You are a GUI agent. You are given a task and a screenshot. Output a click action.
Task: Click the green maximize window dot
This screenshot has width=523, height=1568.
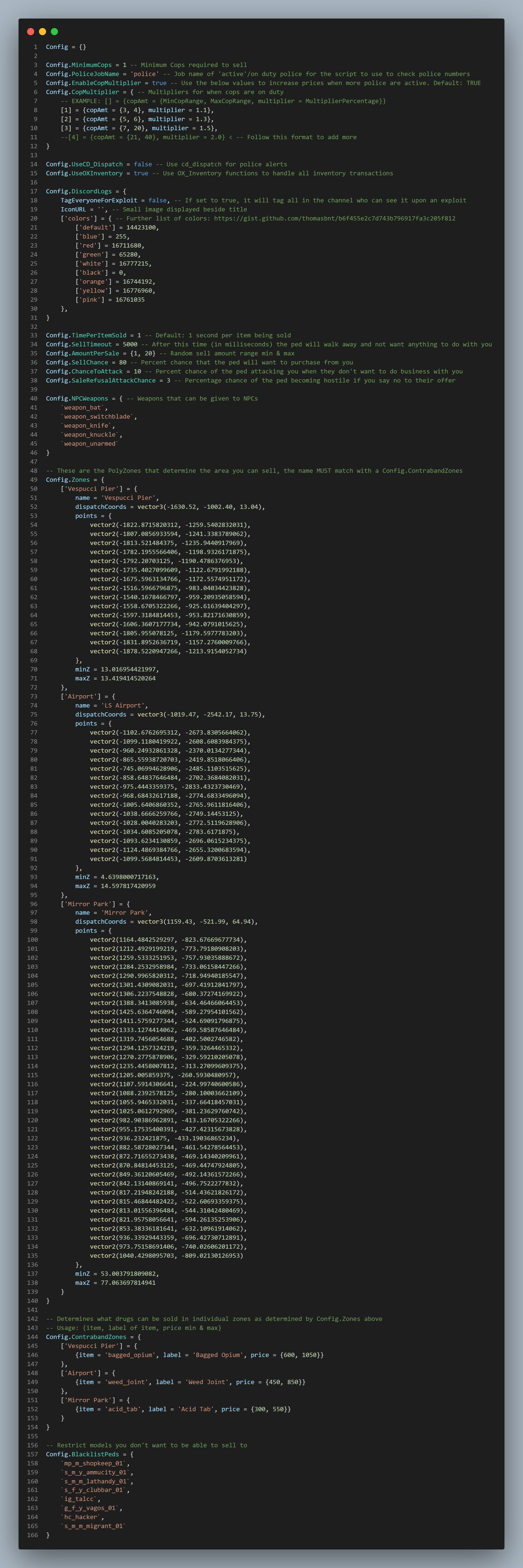54,32
